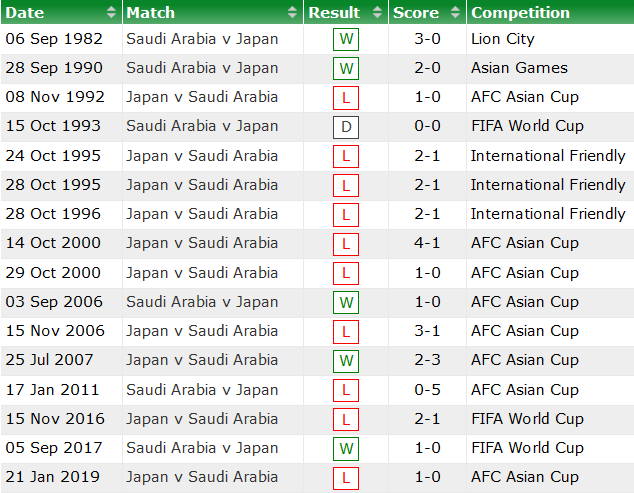The width and height of the screenshot is (634, 493).
Task: Click the Asian Games competition entry
Action: coord(519,68)
